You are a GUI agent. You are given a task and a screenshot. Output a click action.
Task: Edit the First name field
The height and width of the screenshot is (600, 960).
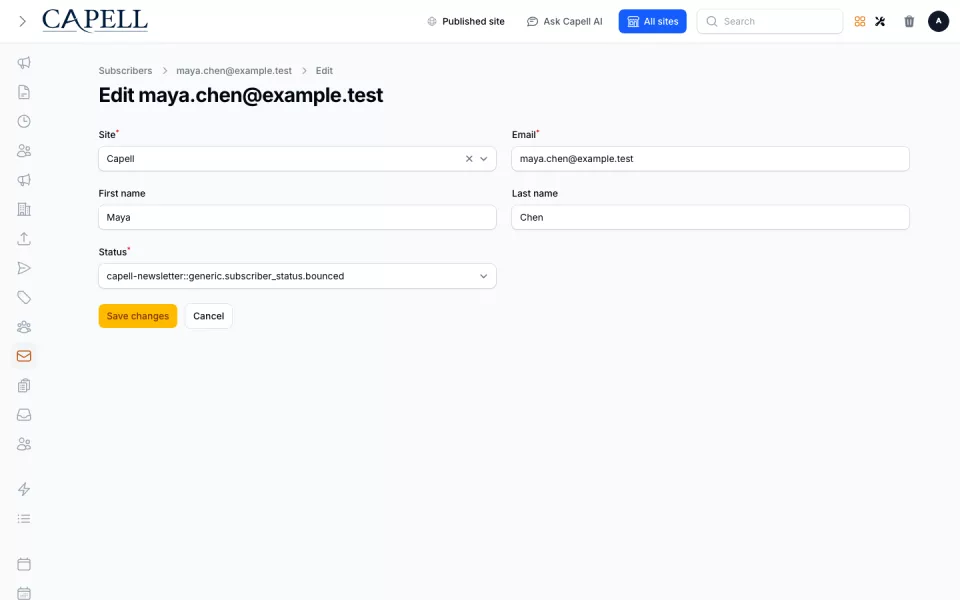pyautogui.click(x=297, y=217)
